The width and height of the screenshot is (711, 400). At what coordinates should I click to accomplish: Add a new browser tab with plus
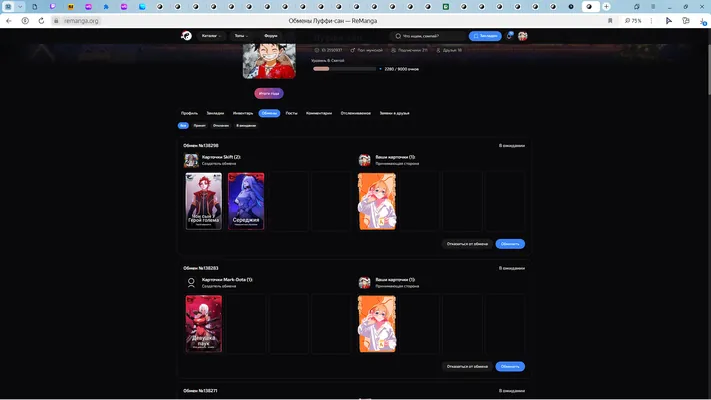(606, 6)
